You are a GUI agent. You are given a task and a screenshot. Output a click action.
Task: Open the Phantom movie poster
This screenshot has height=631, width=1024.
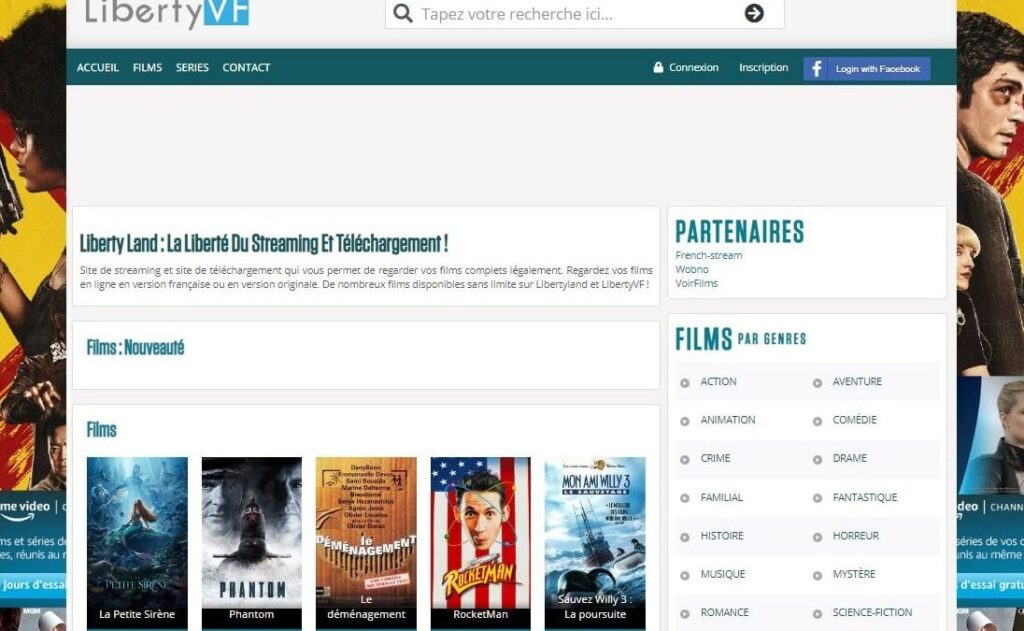(x=251, y=543)
